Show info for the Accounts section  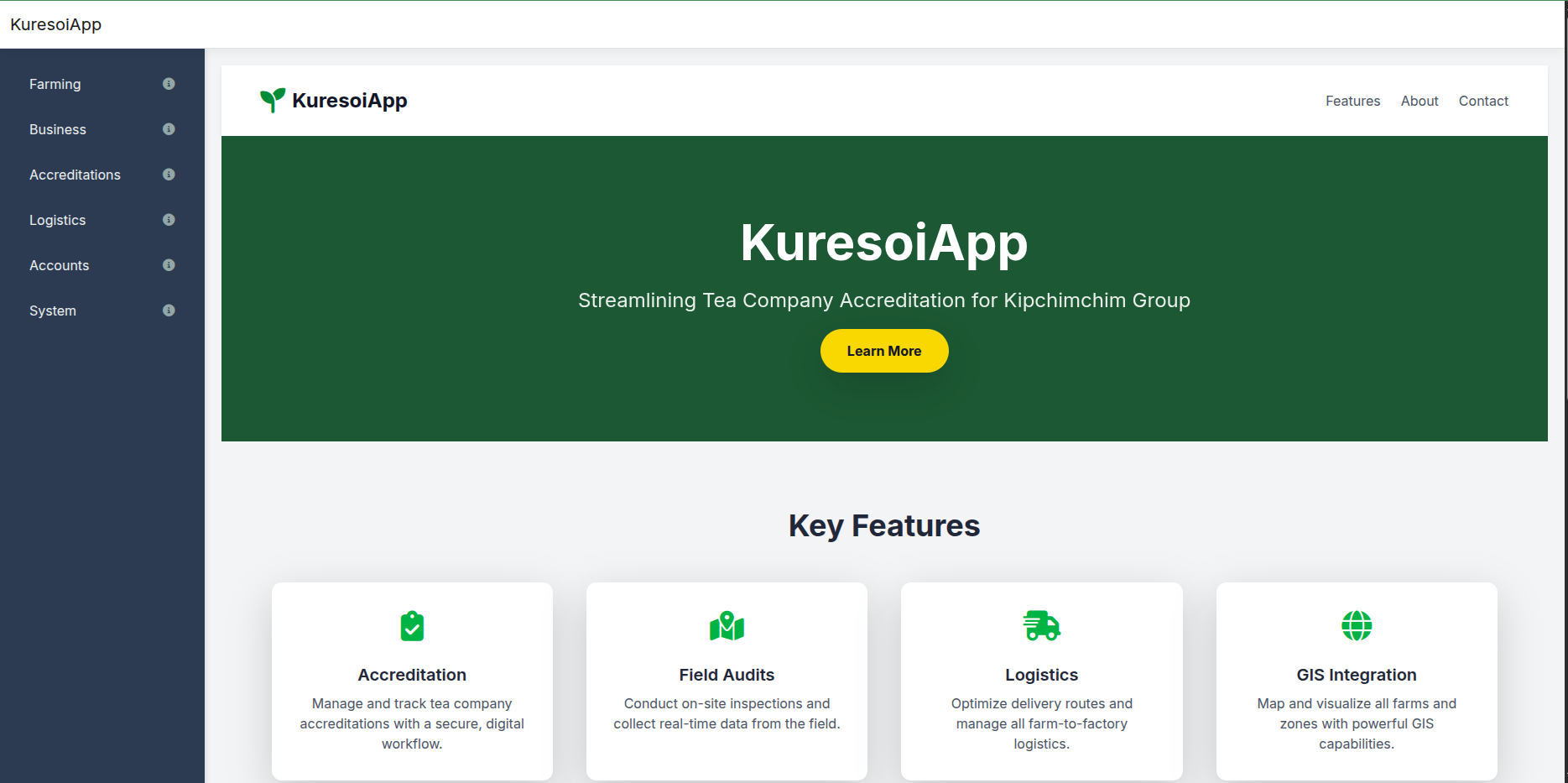pyautogui.click(x=169, y=265)
